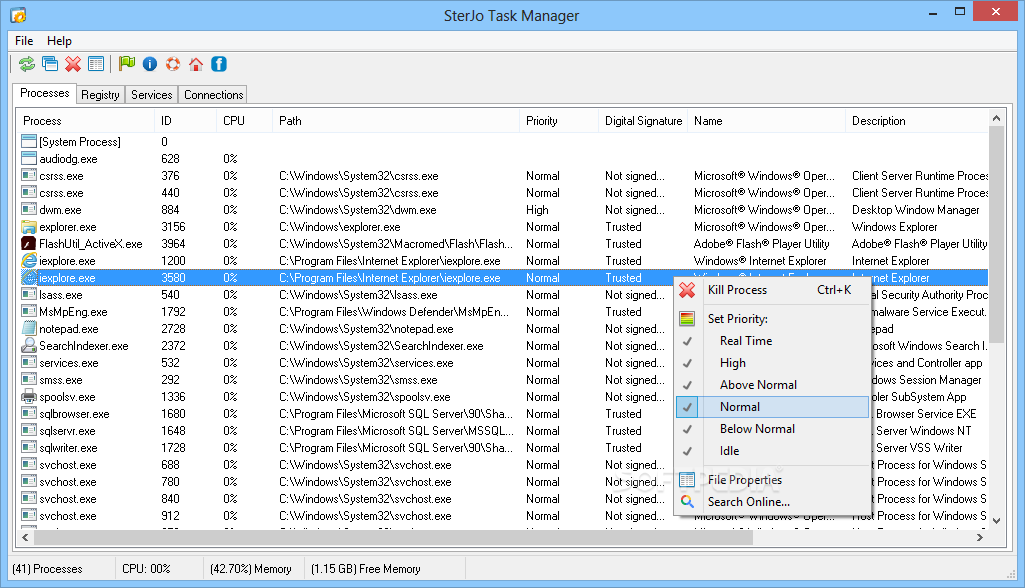Select the sqlservr.exe process row

(x=502, y=431)
